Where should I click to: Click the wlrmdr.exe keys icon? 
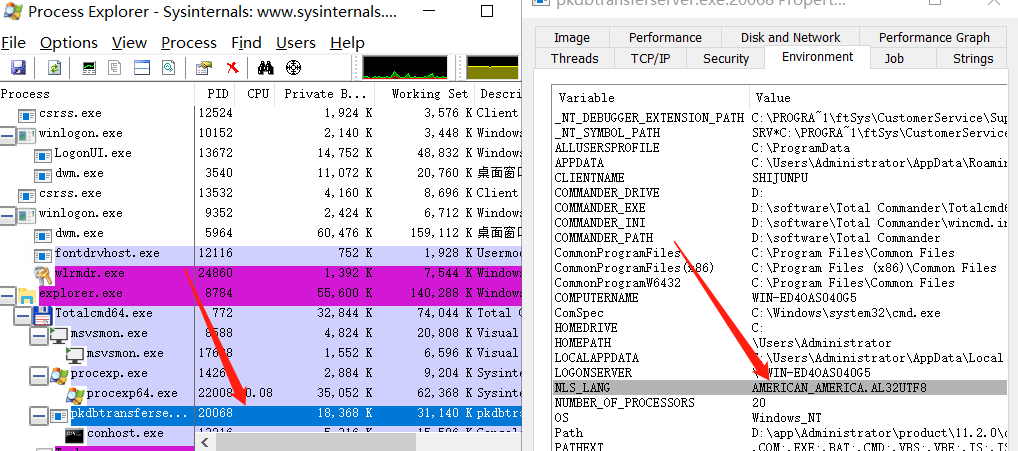pyautogui.click(x=43, y=274)
